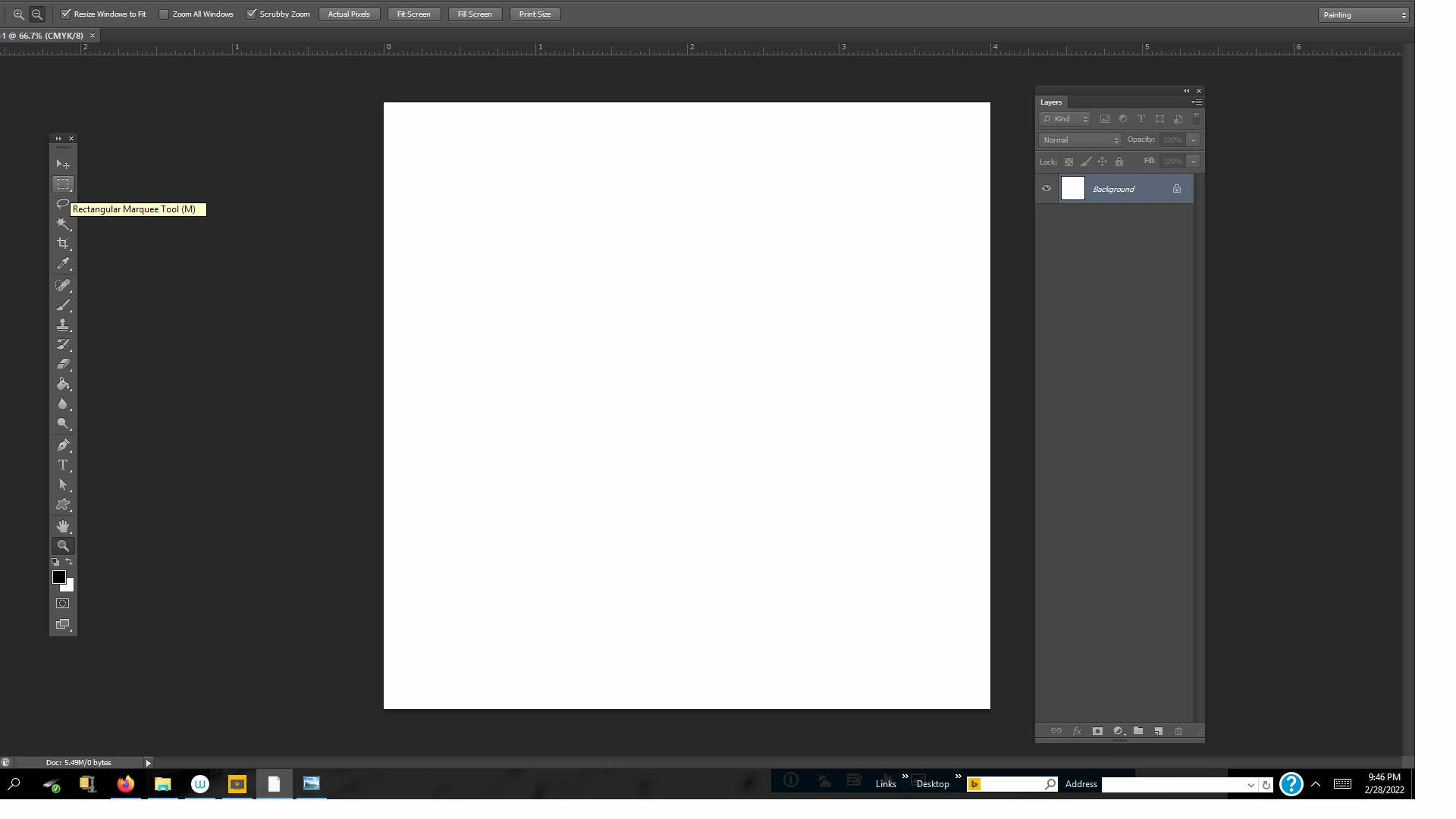Uncheck Resize Windows to Fit
Screen dimensions: 1456x819
[66, 14]
